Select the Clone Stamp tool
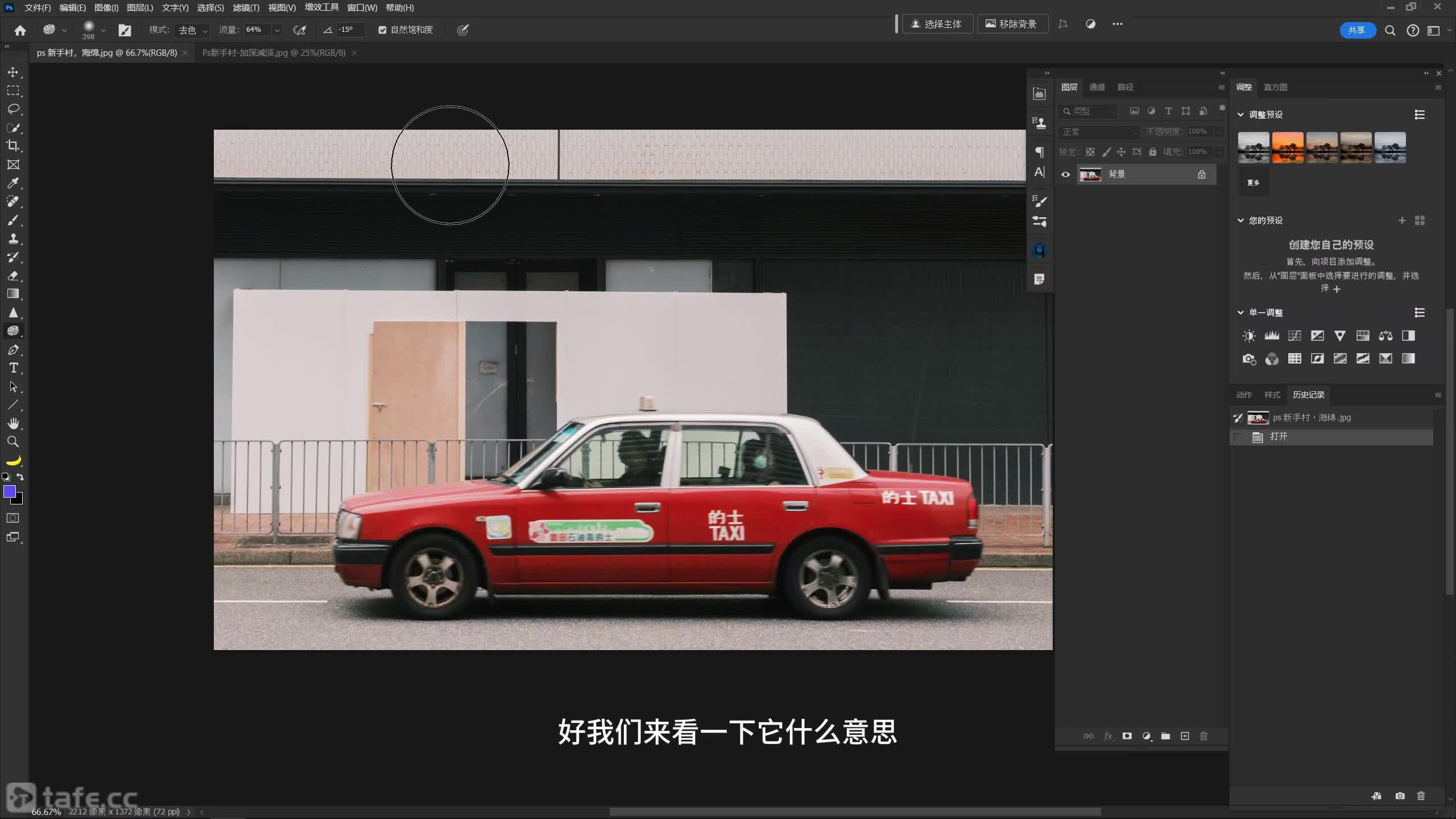Viewport: 1456px width, 819px height. tap(13, 238)
